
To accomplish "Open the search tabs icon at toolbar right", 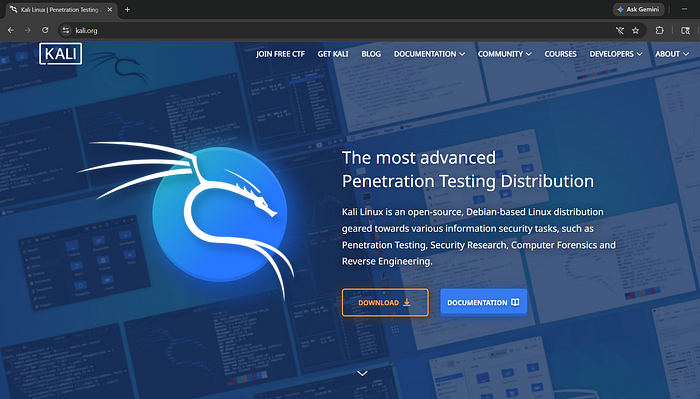I will click(x=685, y=30).
